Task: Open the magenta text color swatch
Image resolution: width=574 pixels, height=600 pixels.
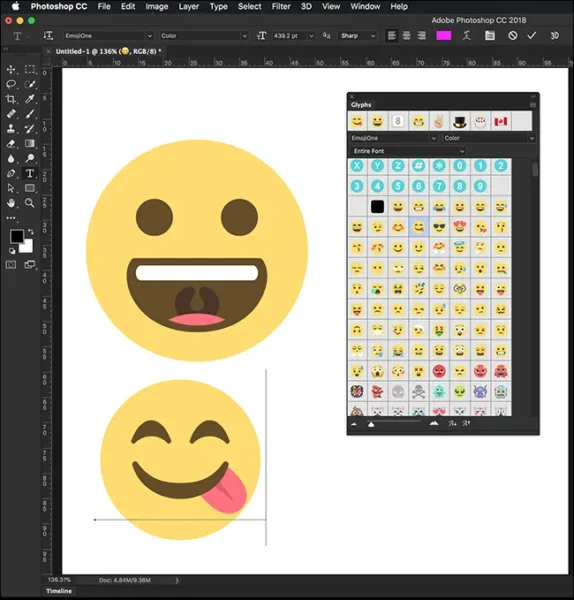Action: [444, 36]
